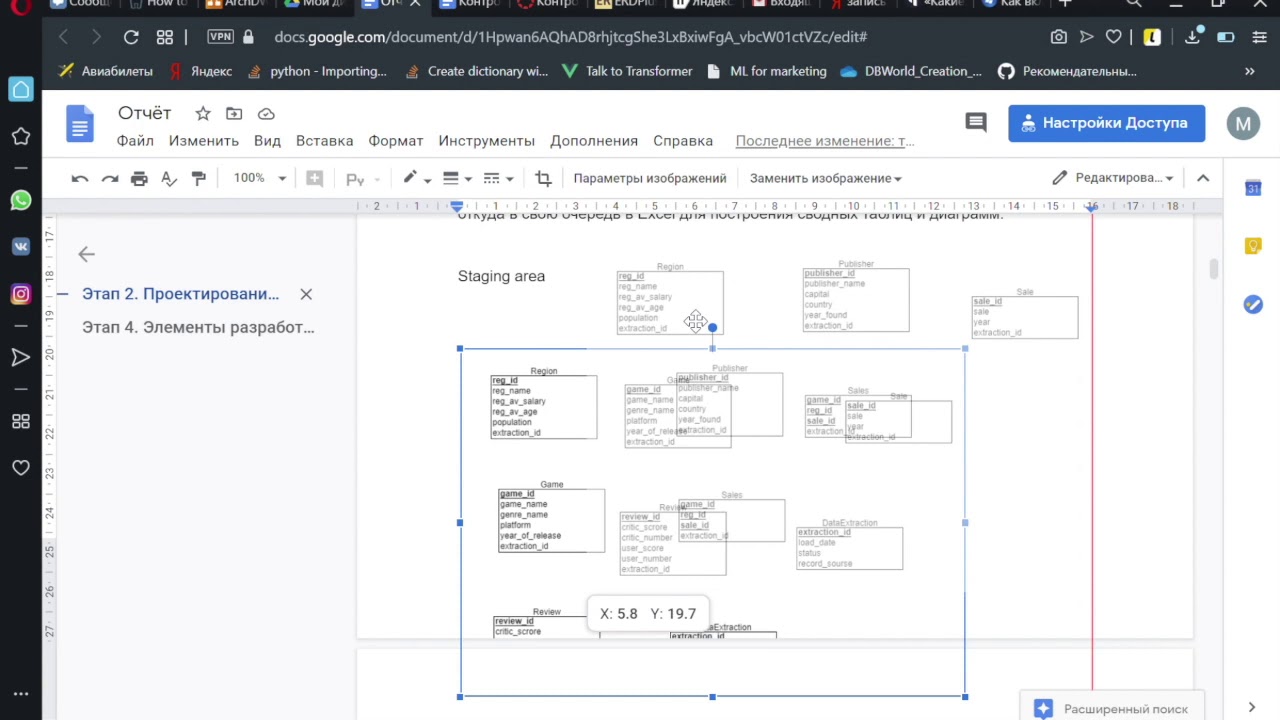1280x720 pixels.
Task: Open Google Calendar side panel icon
Action: point(1253,188)
